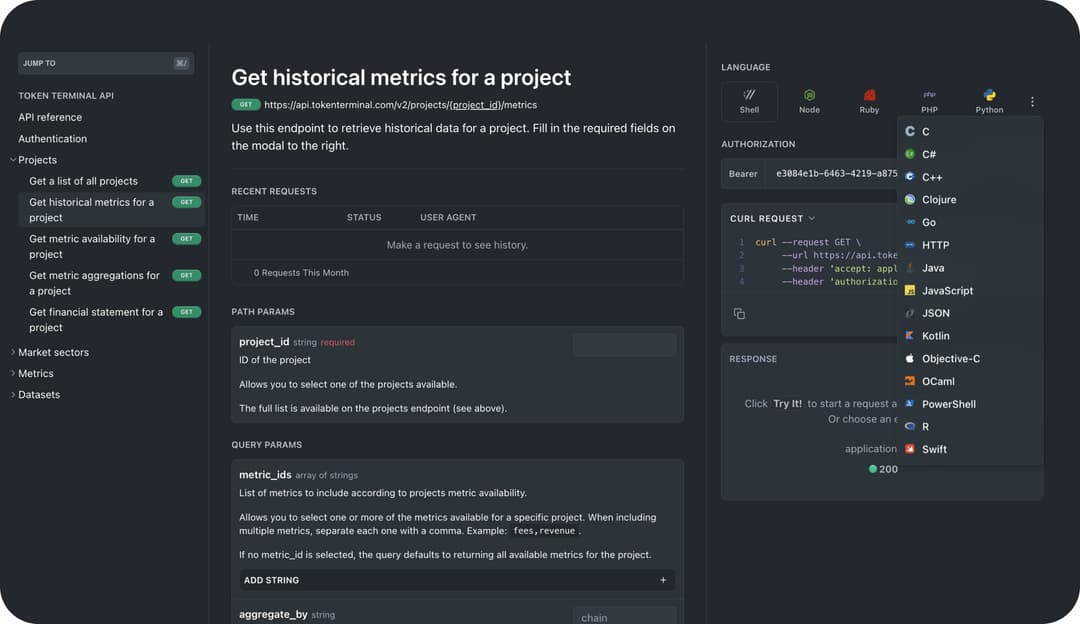The image size is (1080, 624).
Task: Choose C++ from the language list
Action: click(970, 177)
